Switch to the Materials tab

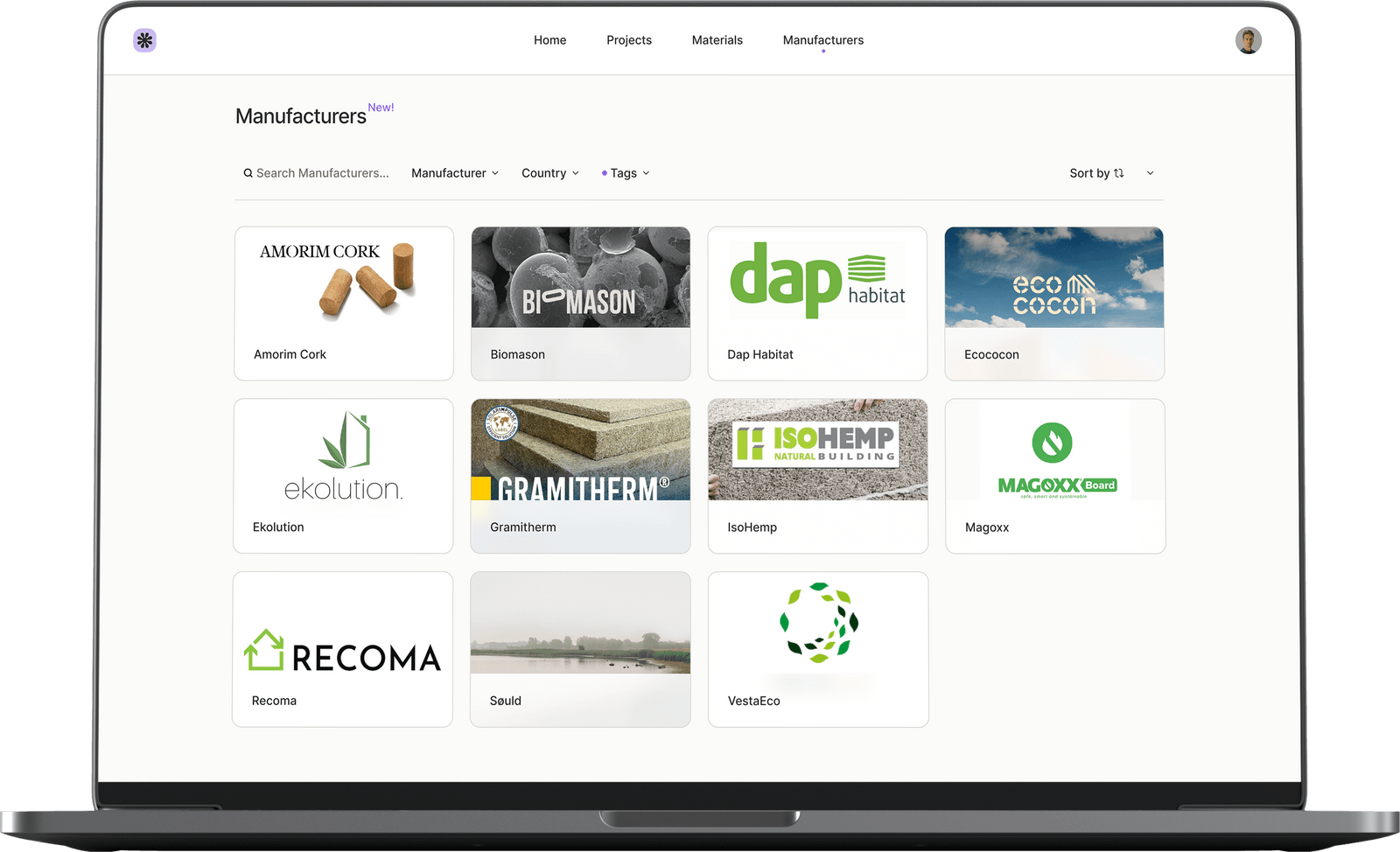tap(717, 39)
